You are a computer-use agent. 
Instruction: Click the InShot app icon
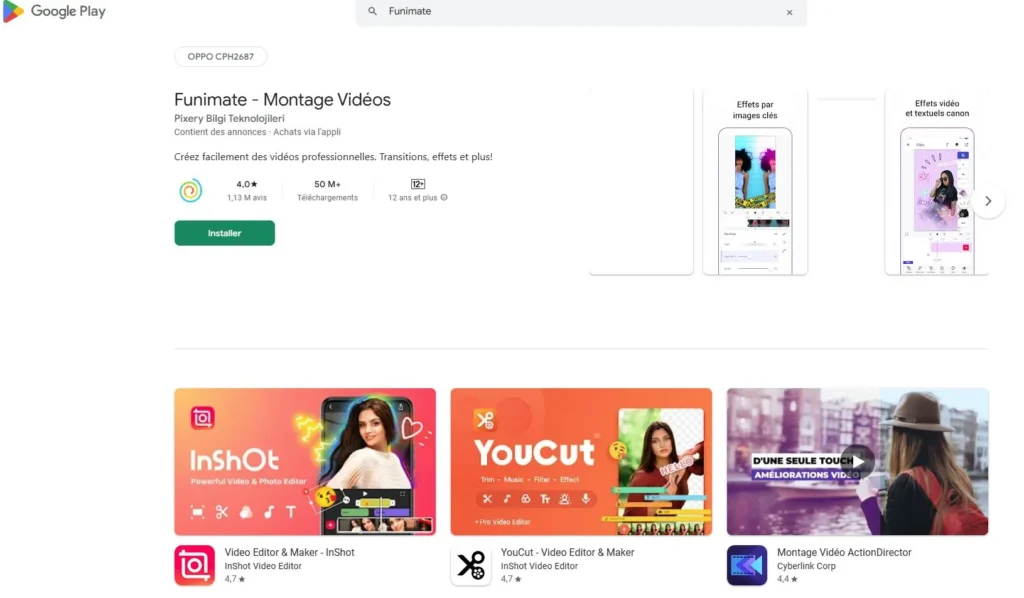[195, 565]
